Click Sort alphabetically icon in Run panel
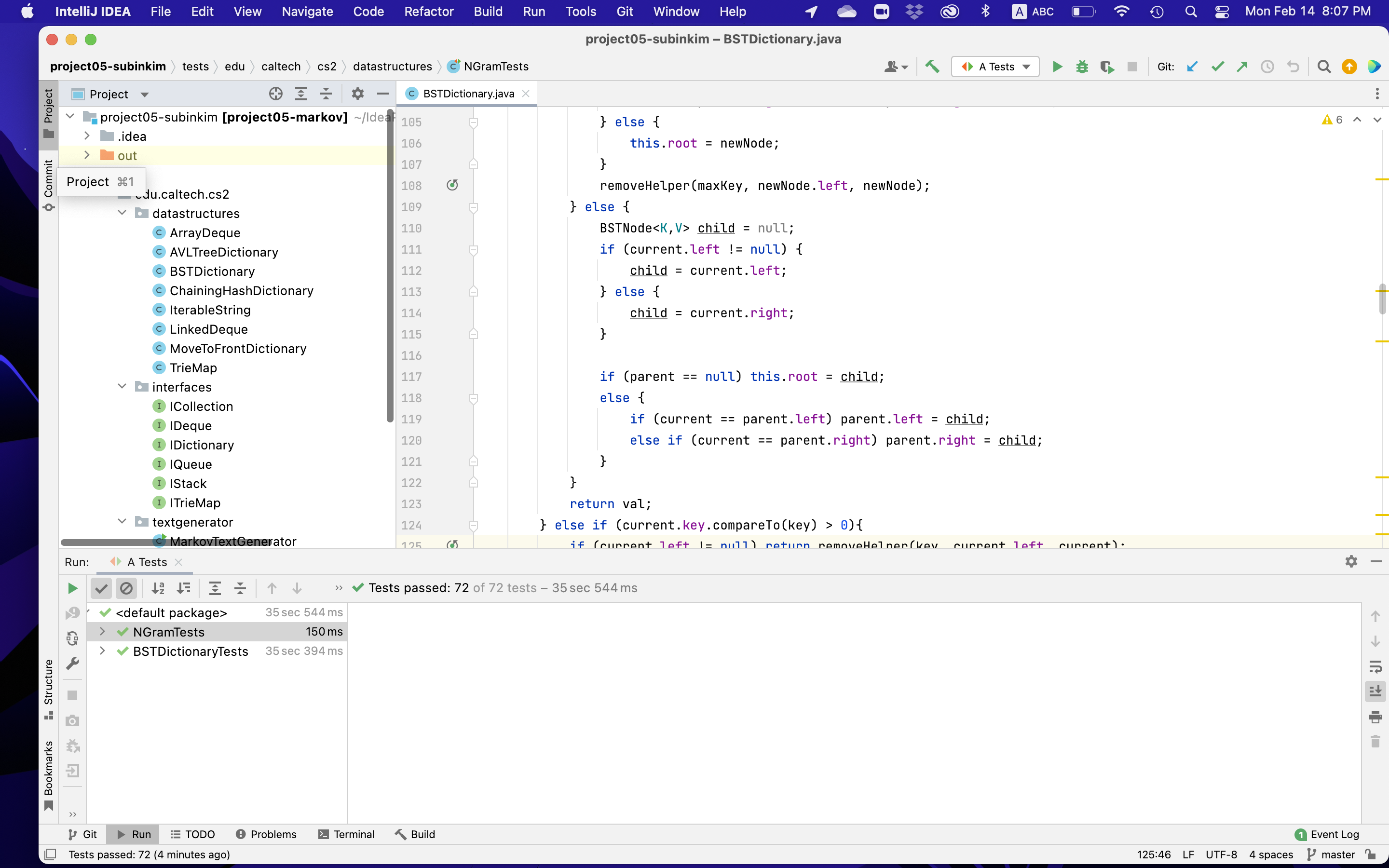The width and height of the screenshot is (1389, 868). pos(158,588)
